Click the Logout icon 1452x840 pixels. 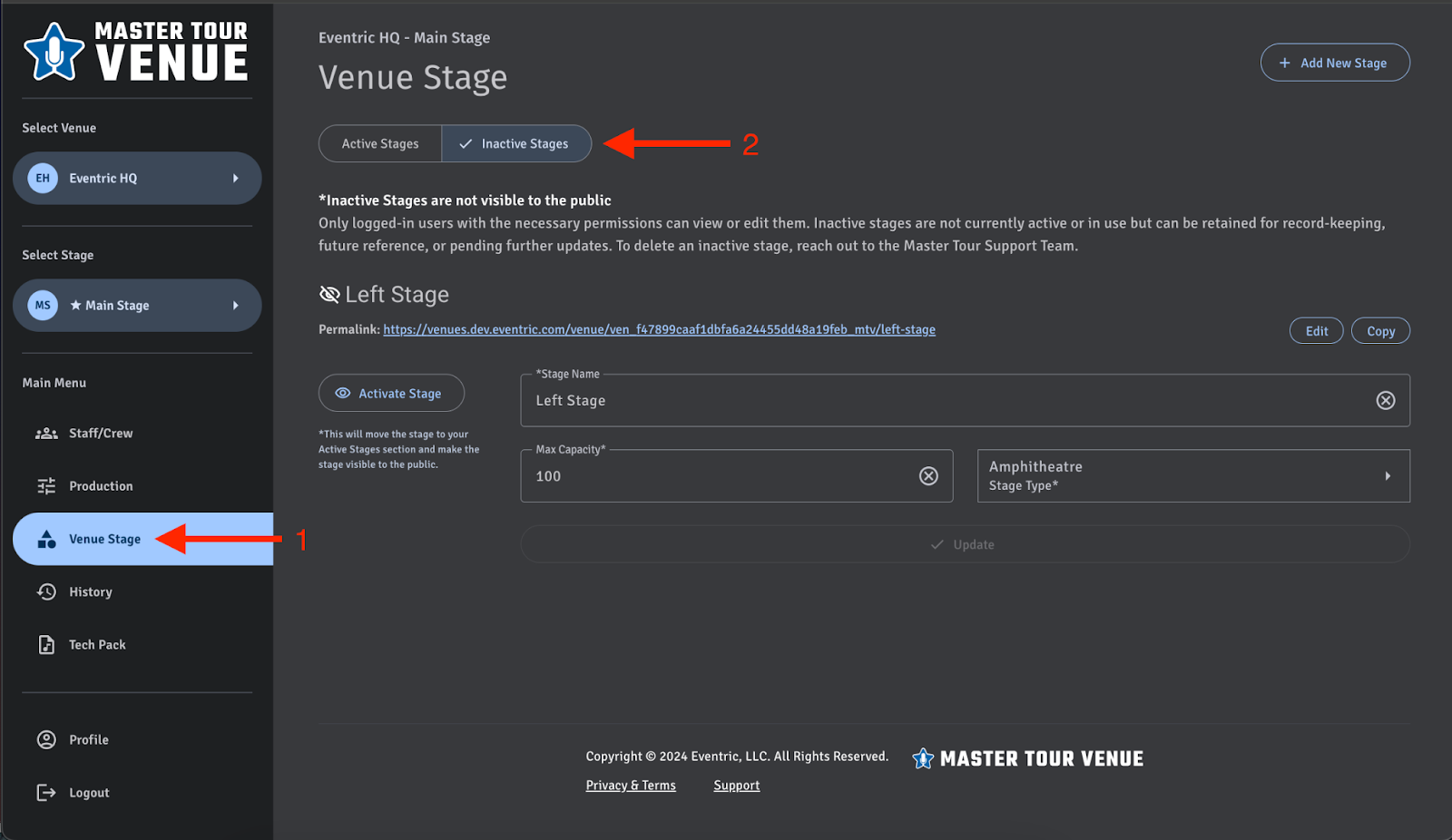(46, 792)
